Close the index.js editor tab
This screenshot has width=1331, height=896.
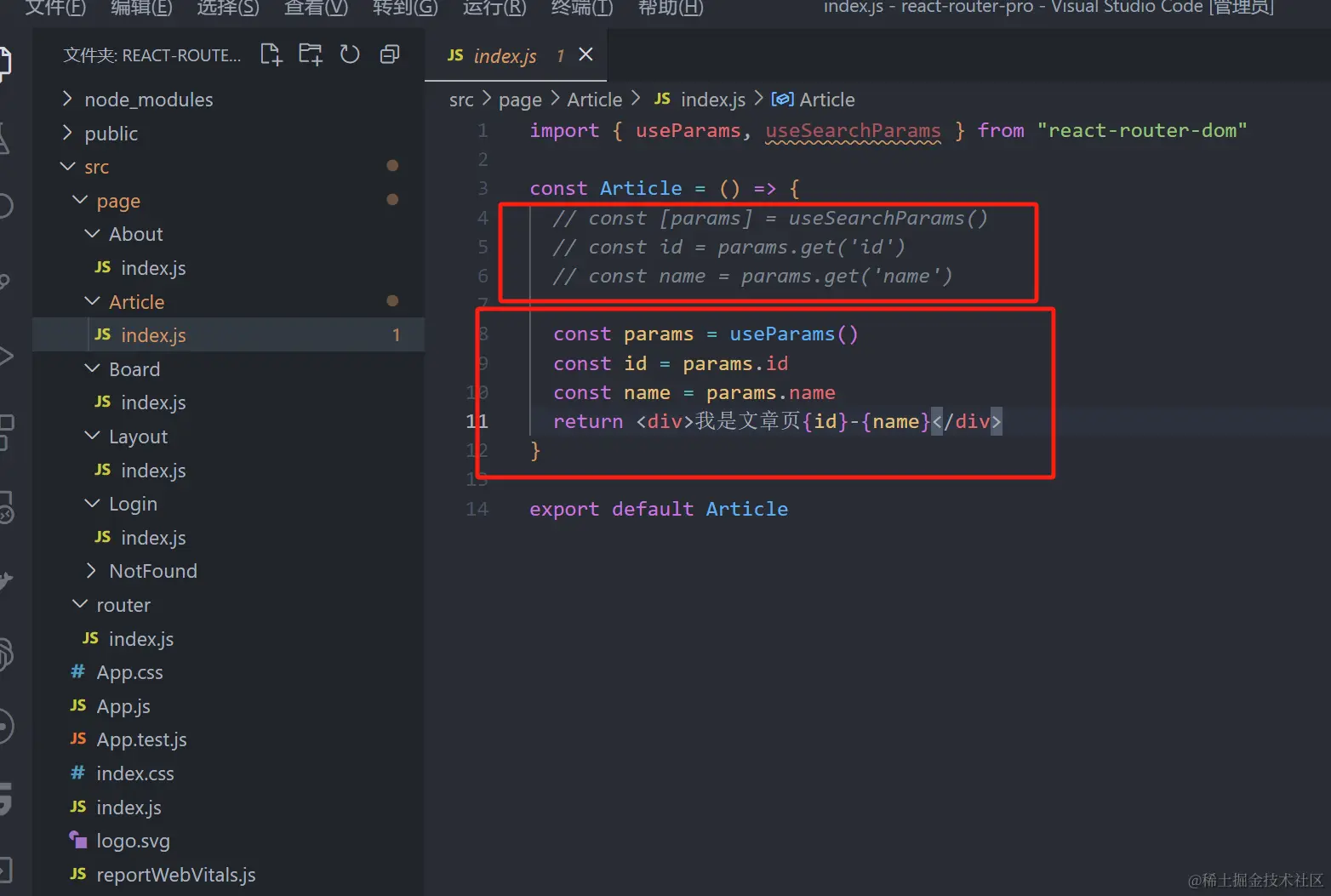point(586,54)
